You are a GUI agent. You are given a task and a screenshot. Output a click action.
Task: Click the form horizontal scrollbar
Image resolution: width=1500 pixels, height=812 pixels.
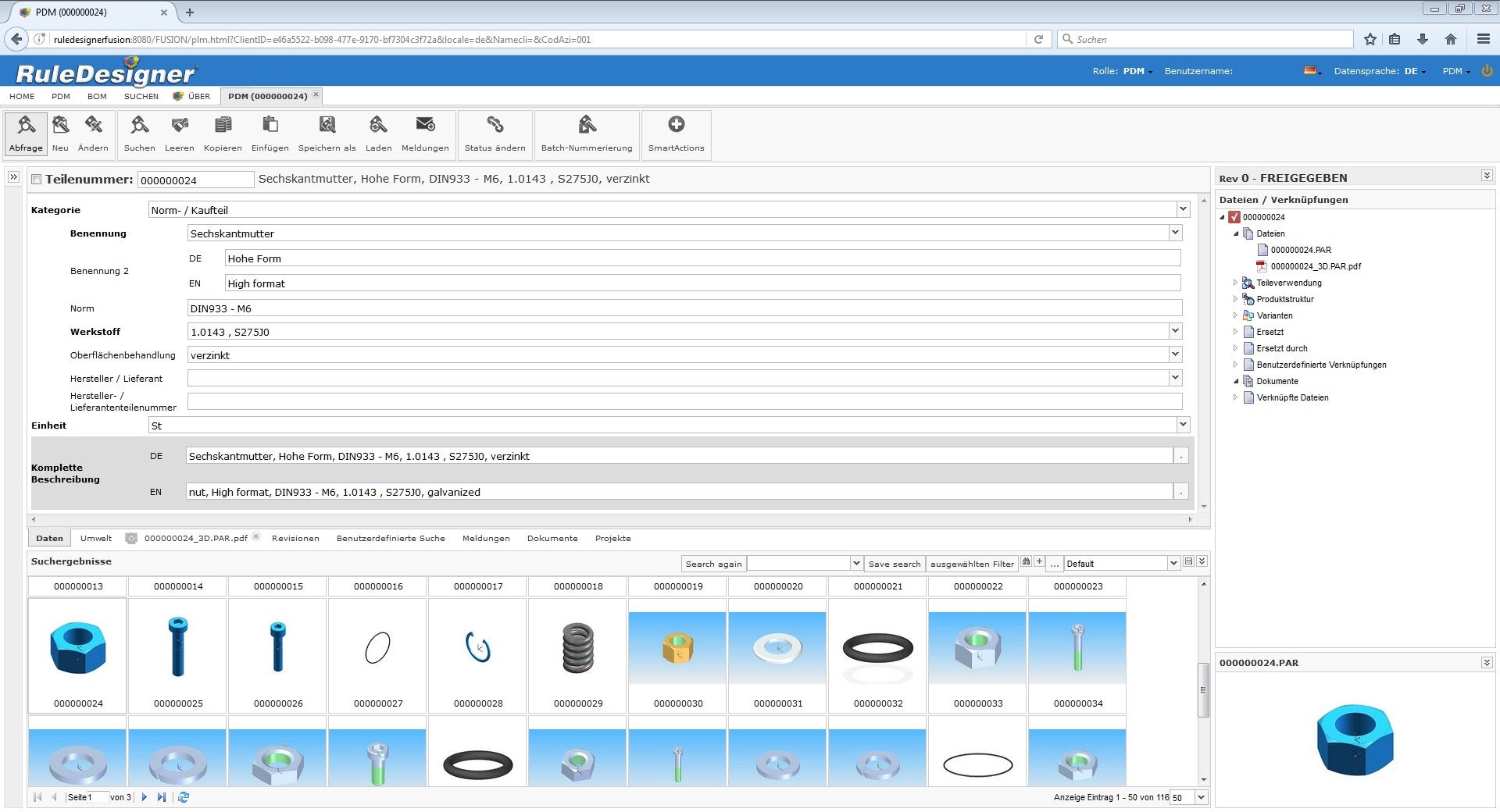tap(612, 519)
